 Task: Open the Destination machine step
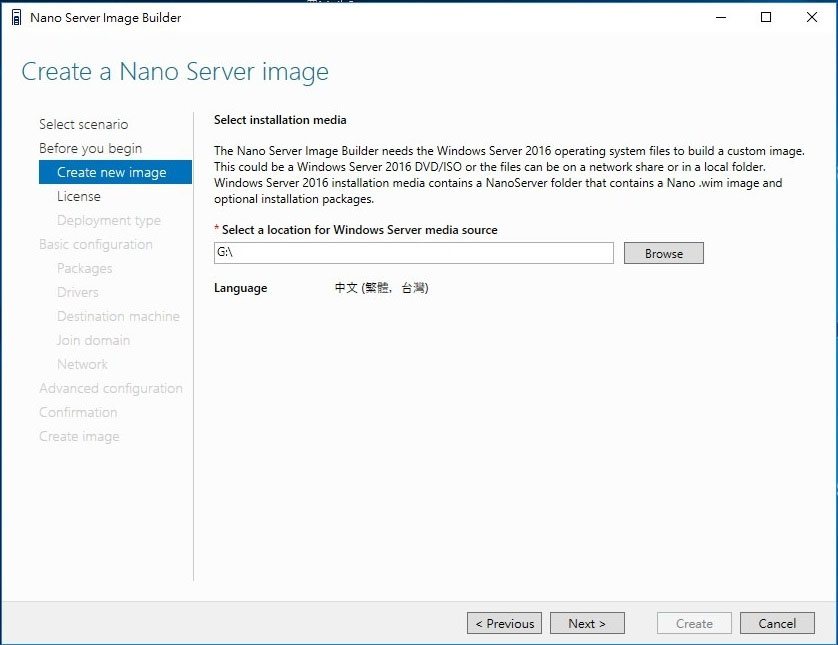tap(118, 316)
